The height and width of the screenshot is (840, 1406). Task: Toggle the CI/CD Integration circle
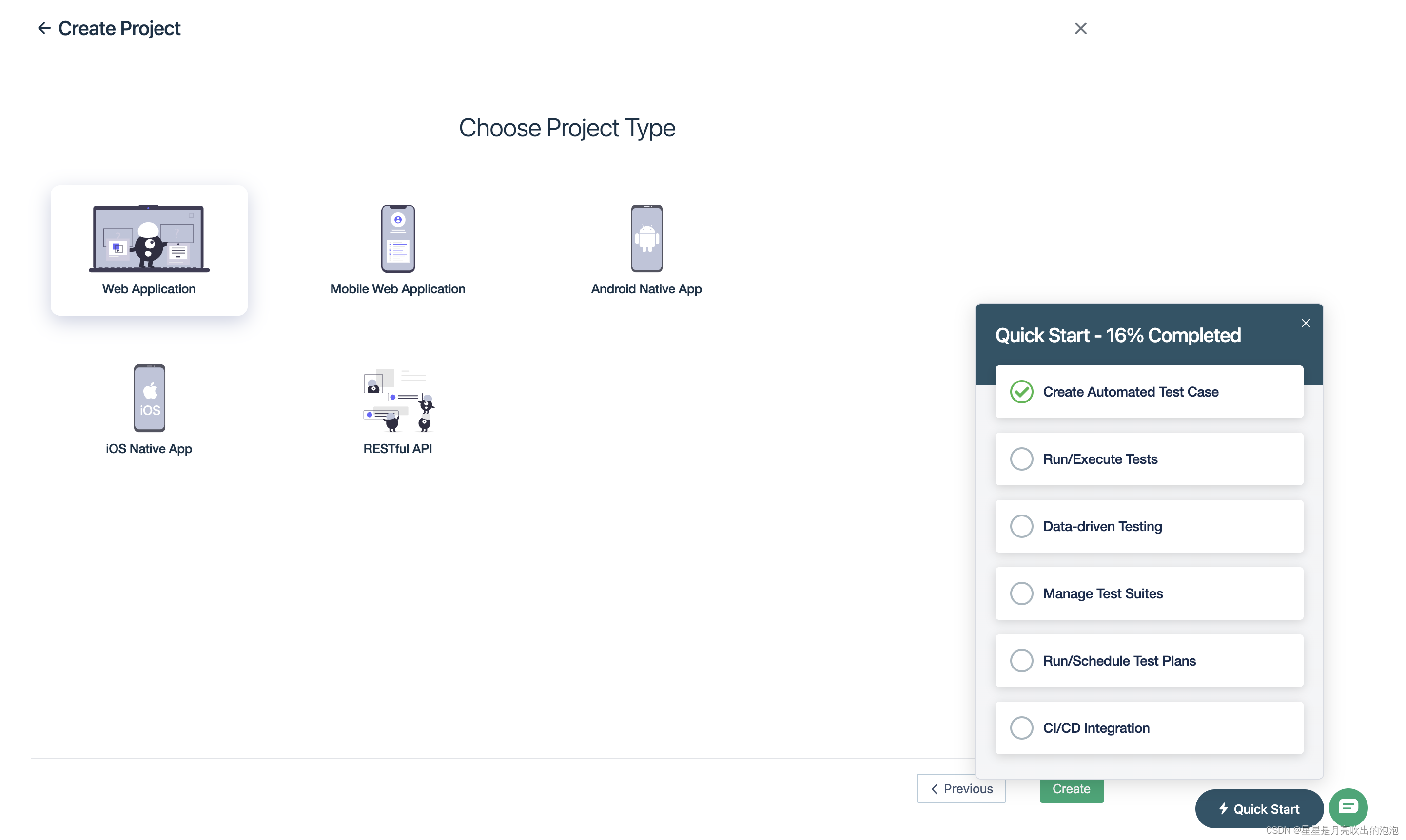pos(1021,728)
